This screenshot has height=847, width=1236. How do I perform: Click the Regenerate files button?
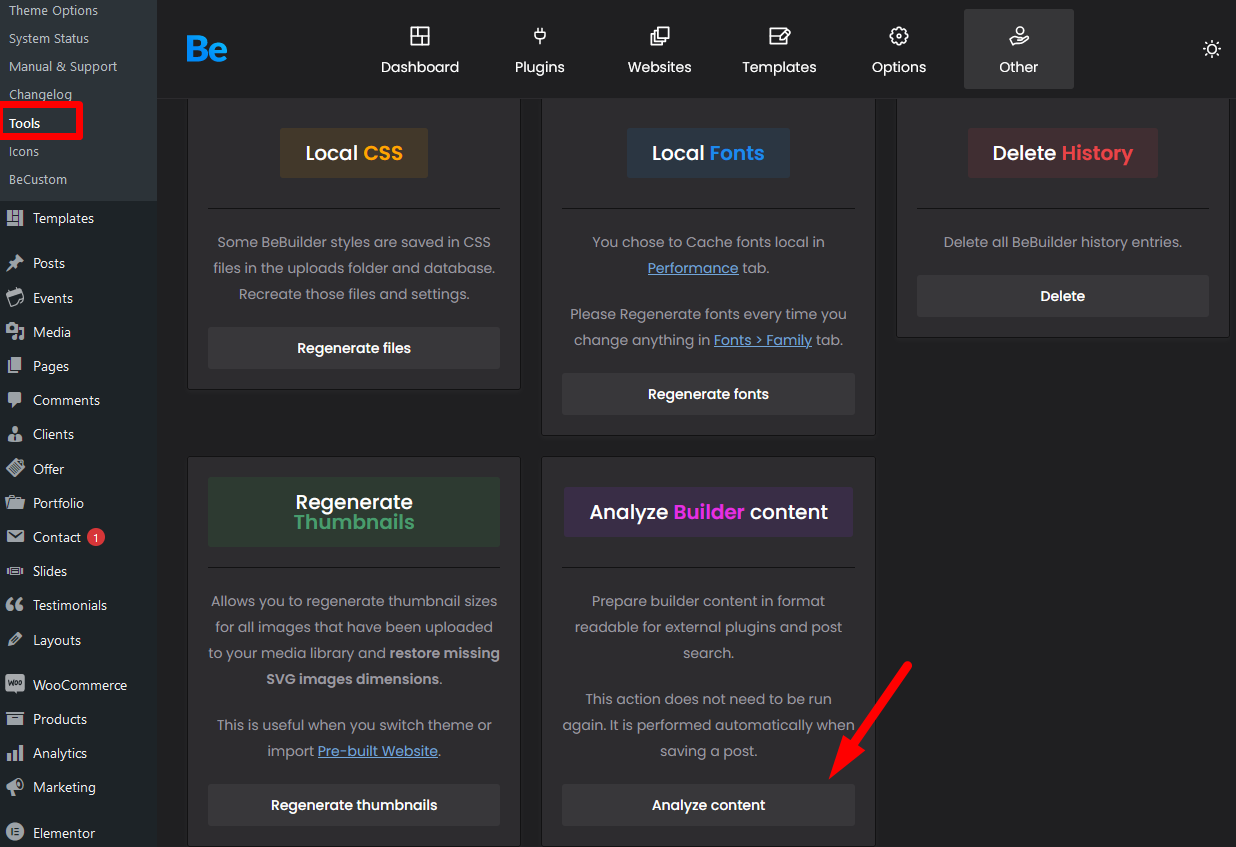(354, 348)
